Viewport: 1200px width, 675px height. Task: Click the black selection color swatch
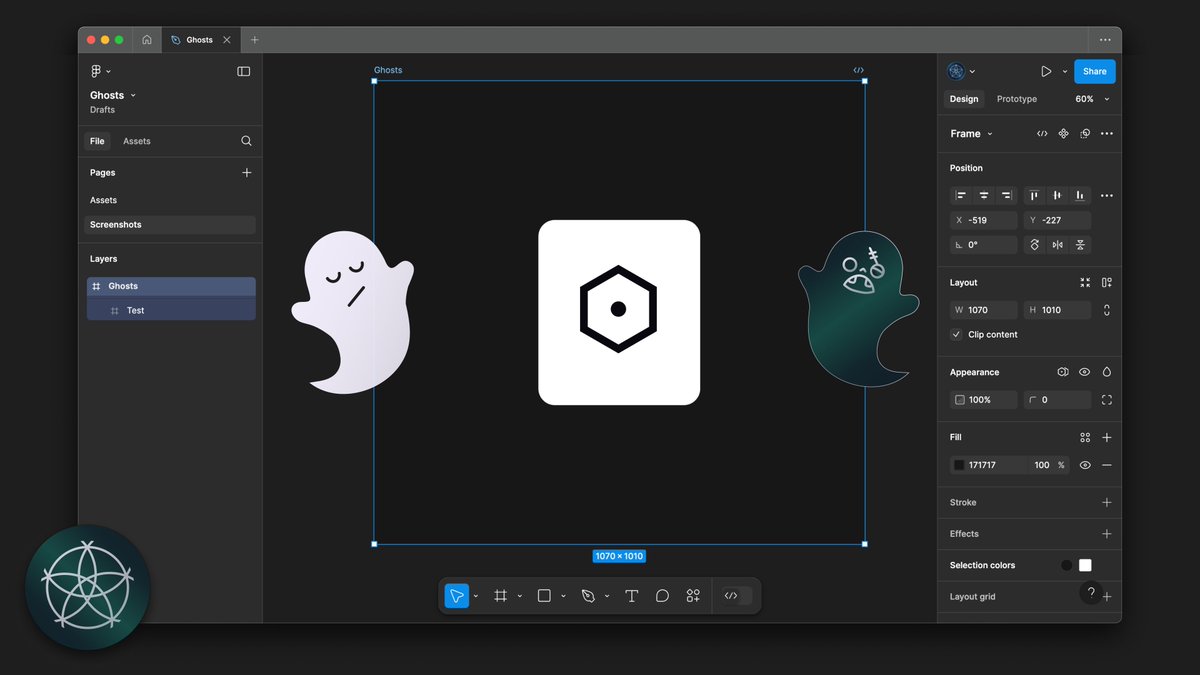(x=1067, y=565)
